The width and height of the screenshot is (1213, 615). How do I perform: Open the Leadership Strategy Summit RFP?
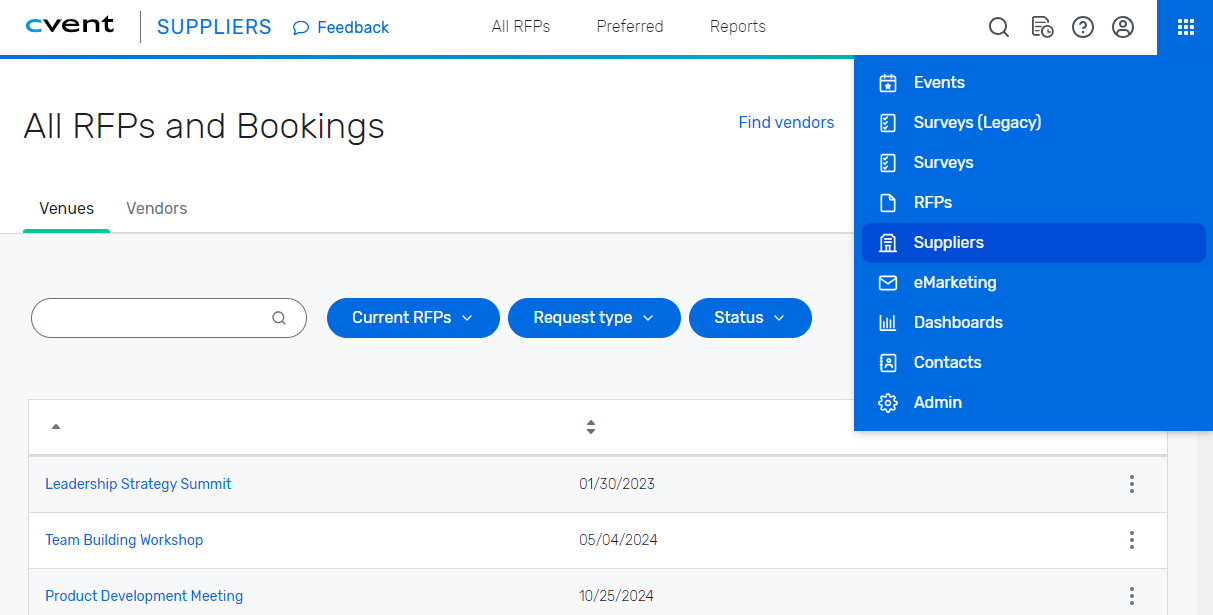tap(138, 484)
